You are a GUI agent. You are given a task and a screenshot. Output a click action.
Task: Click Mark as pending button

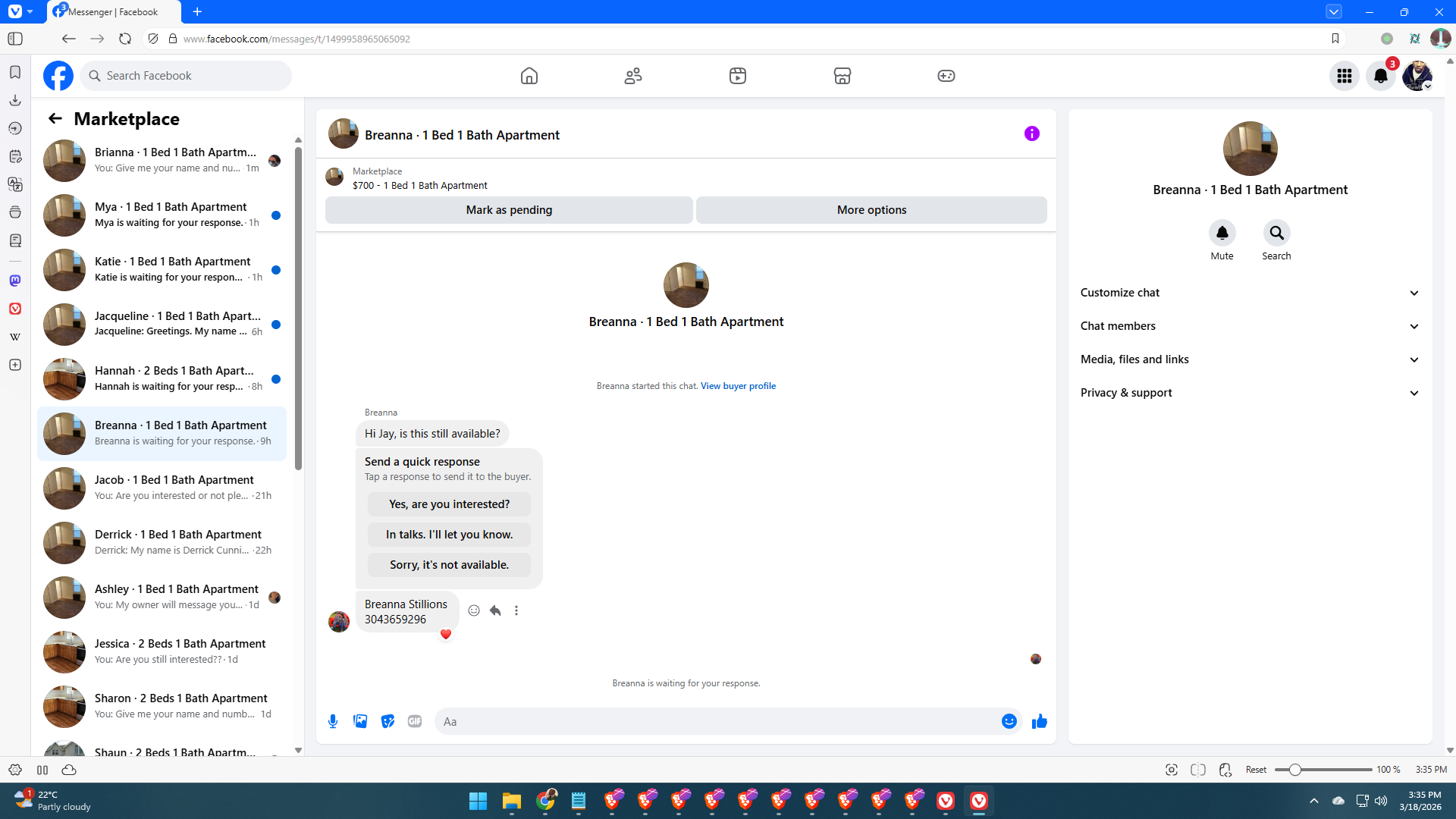click(509, 210)
